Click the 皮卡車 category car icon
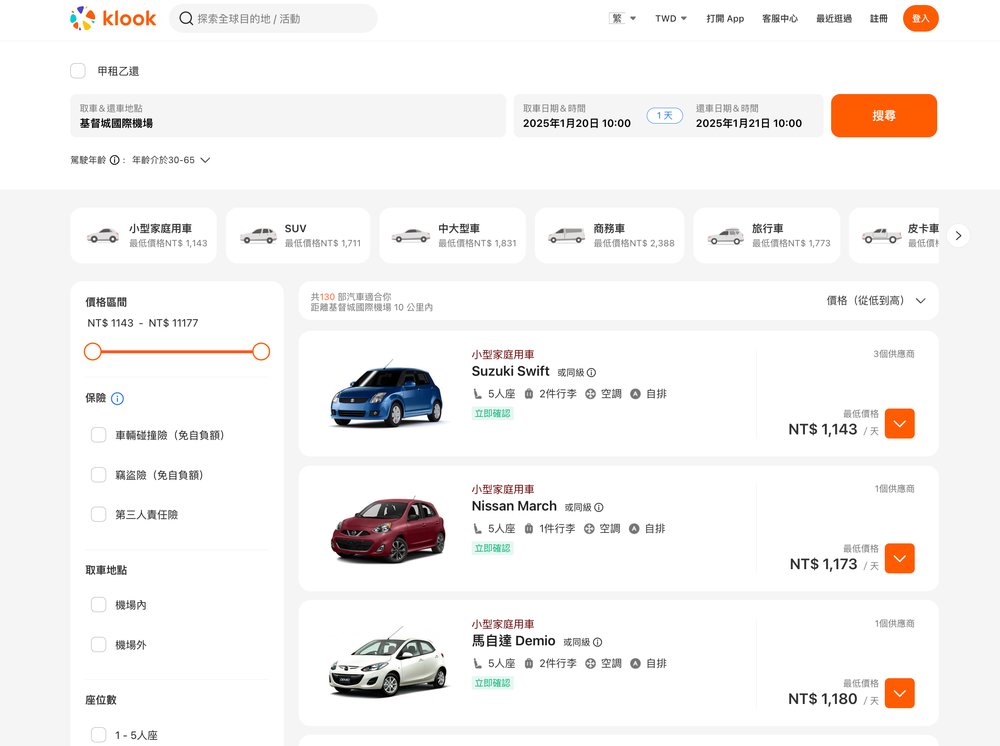 coord(880,234)
